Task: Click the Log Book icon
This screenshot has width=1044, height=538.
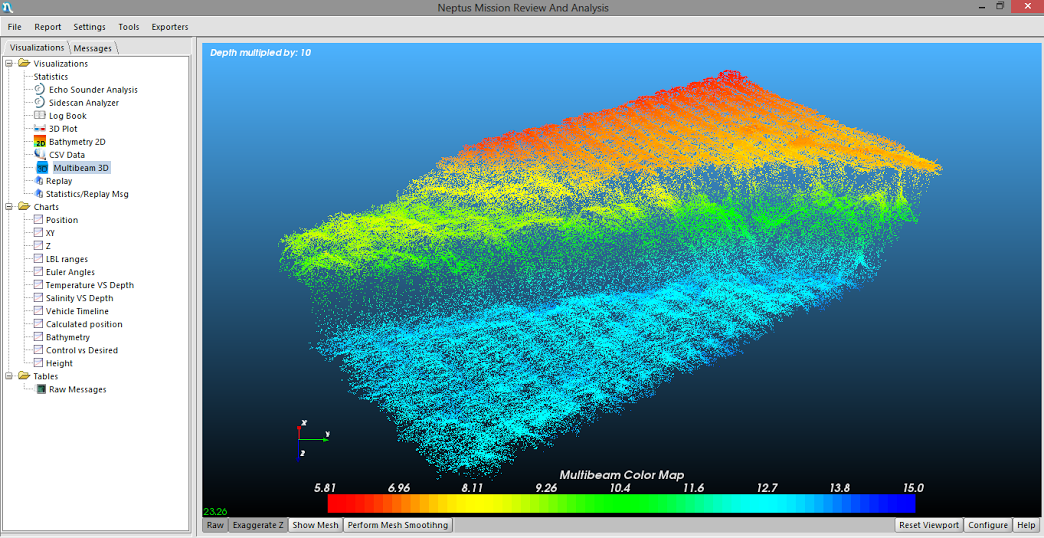Action: tap(39, 116)
